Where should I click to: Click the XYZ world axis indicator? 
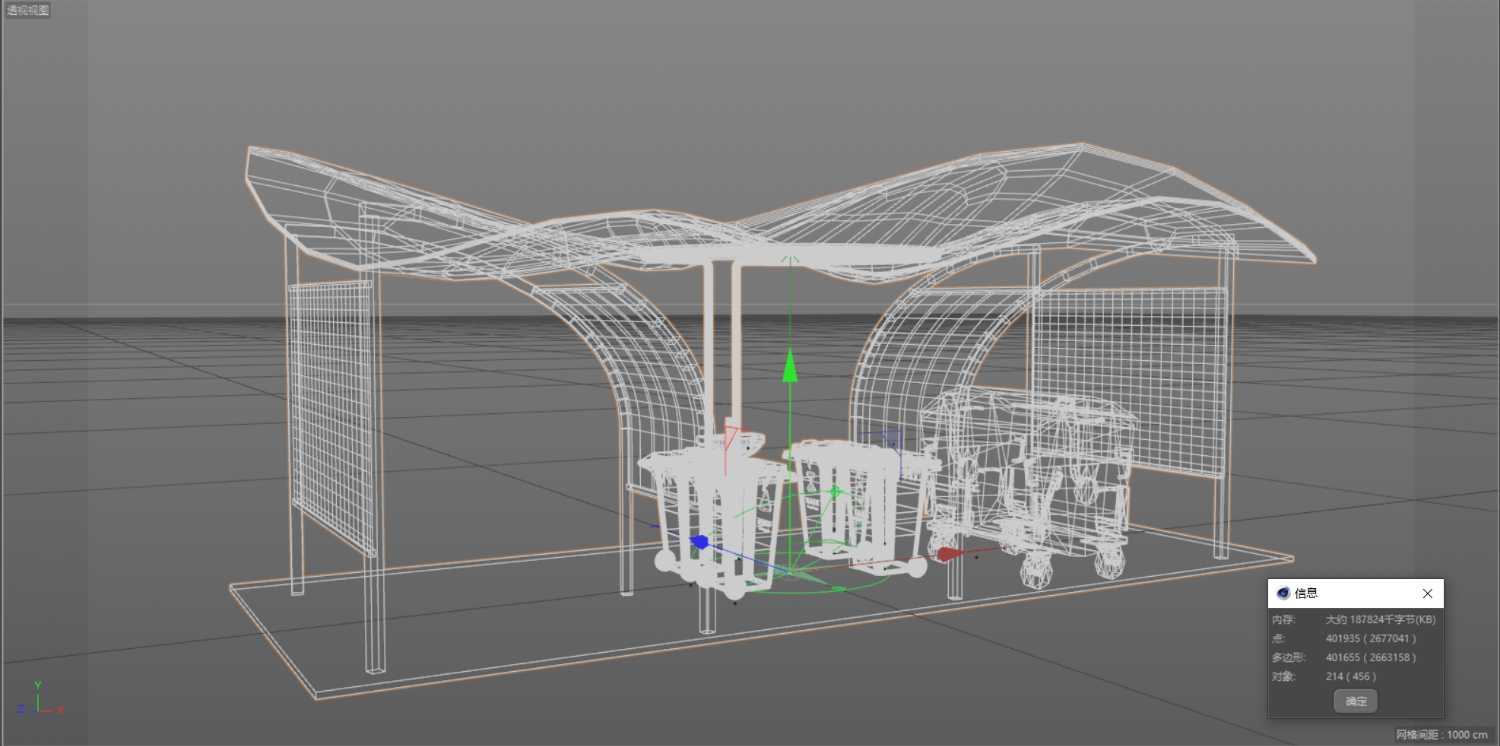point(40,699)
